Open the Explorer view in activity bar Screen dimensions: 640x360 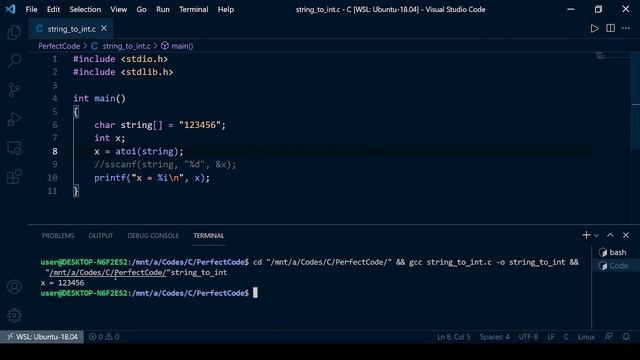(x=14, y=32)
